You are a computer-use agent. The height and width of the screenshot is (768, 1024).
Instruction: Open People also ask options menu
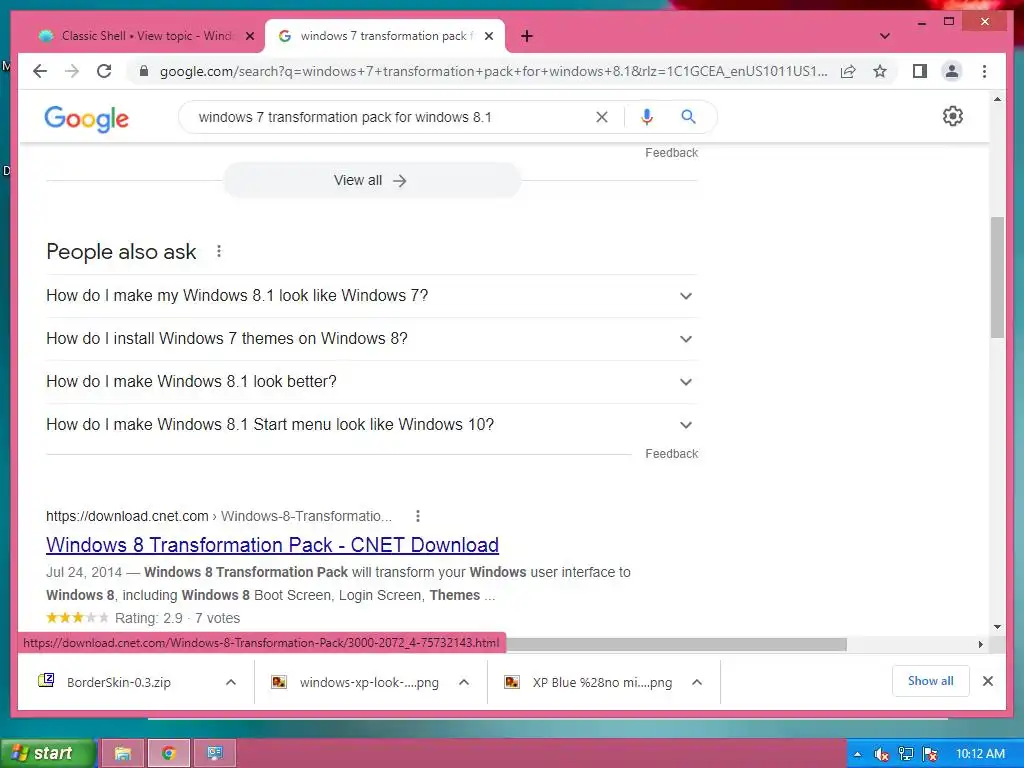[x=219, y=251]
